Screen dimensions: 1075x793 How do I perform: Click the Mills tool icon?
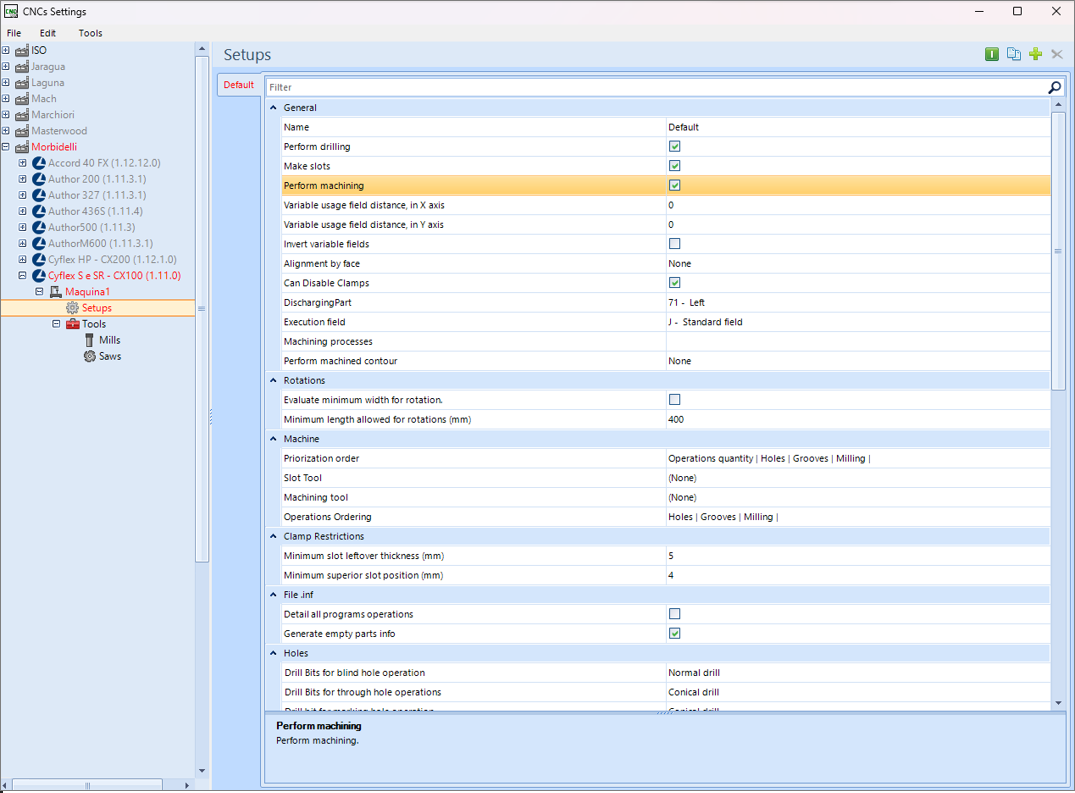pyautogui.click(x=89, y=340)
